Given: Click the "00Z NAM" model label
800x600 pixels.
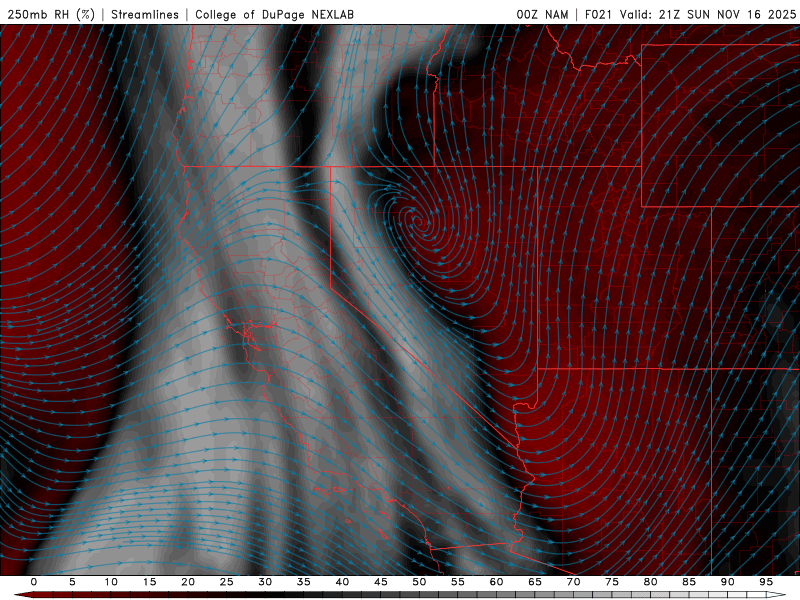Looking at the screenshot, I should pos(542,14).
